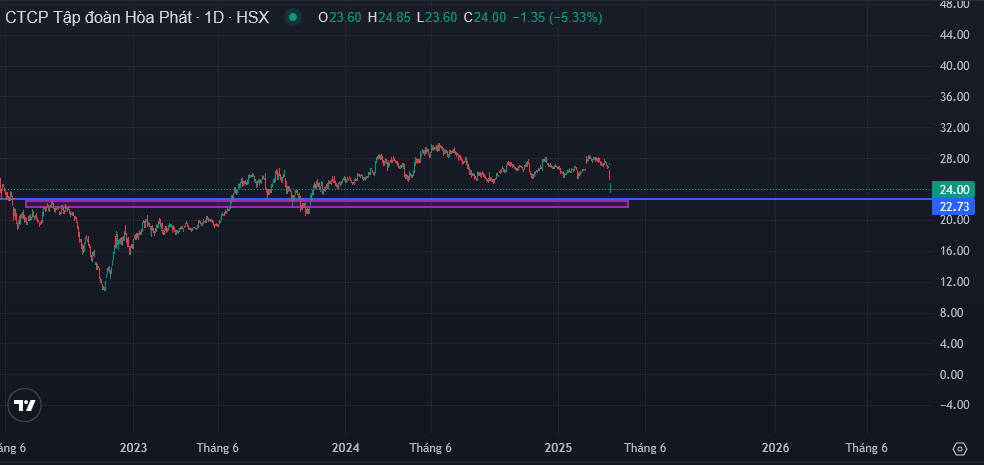Image resolution: width=984 pixels, height=465 pixels.
Task: Click the latest red candle above 24.00
Action: point(609,174)
